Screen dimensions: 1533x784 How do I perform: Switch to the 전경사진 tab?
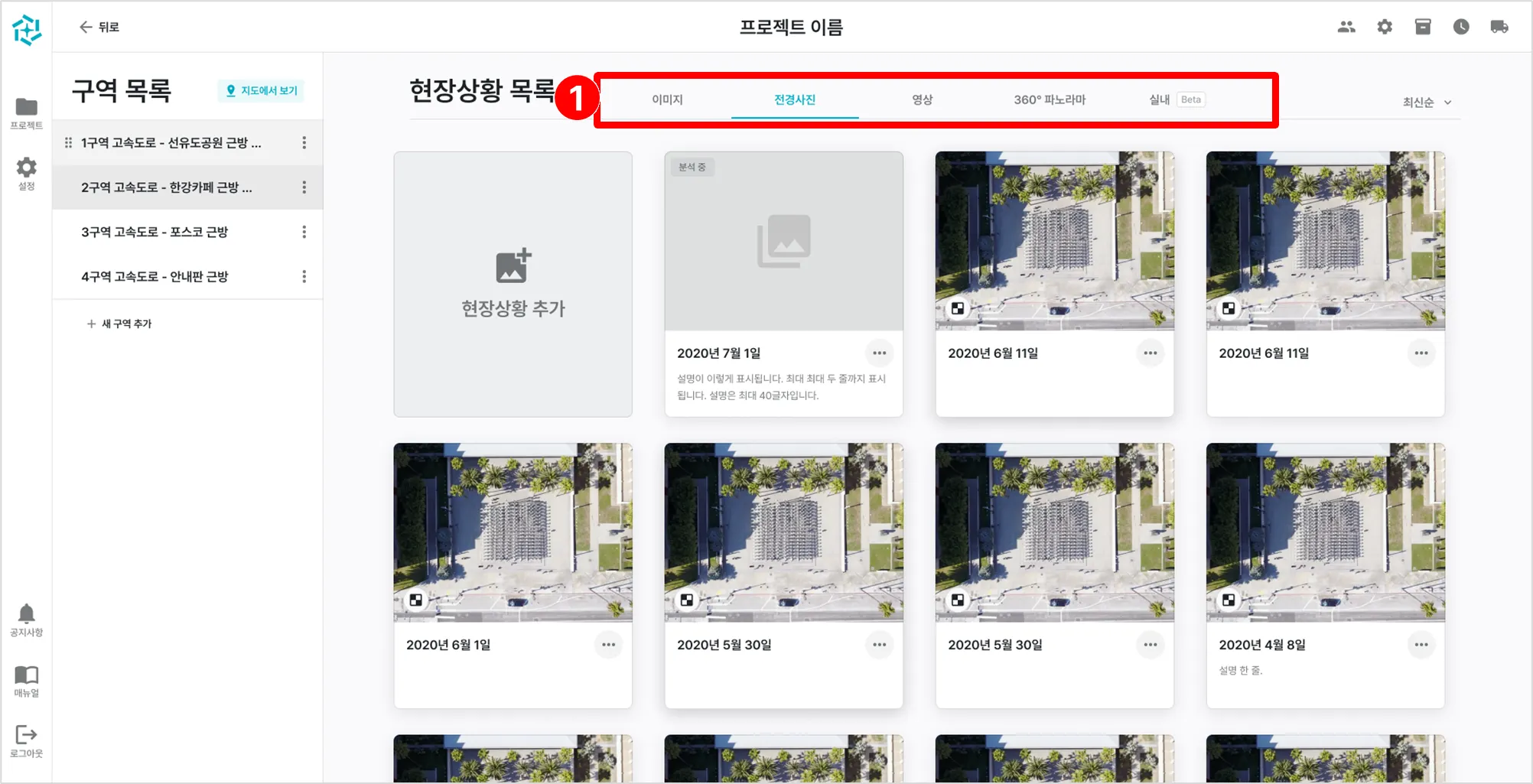[x=795, y=99]
